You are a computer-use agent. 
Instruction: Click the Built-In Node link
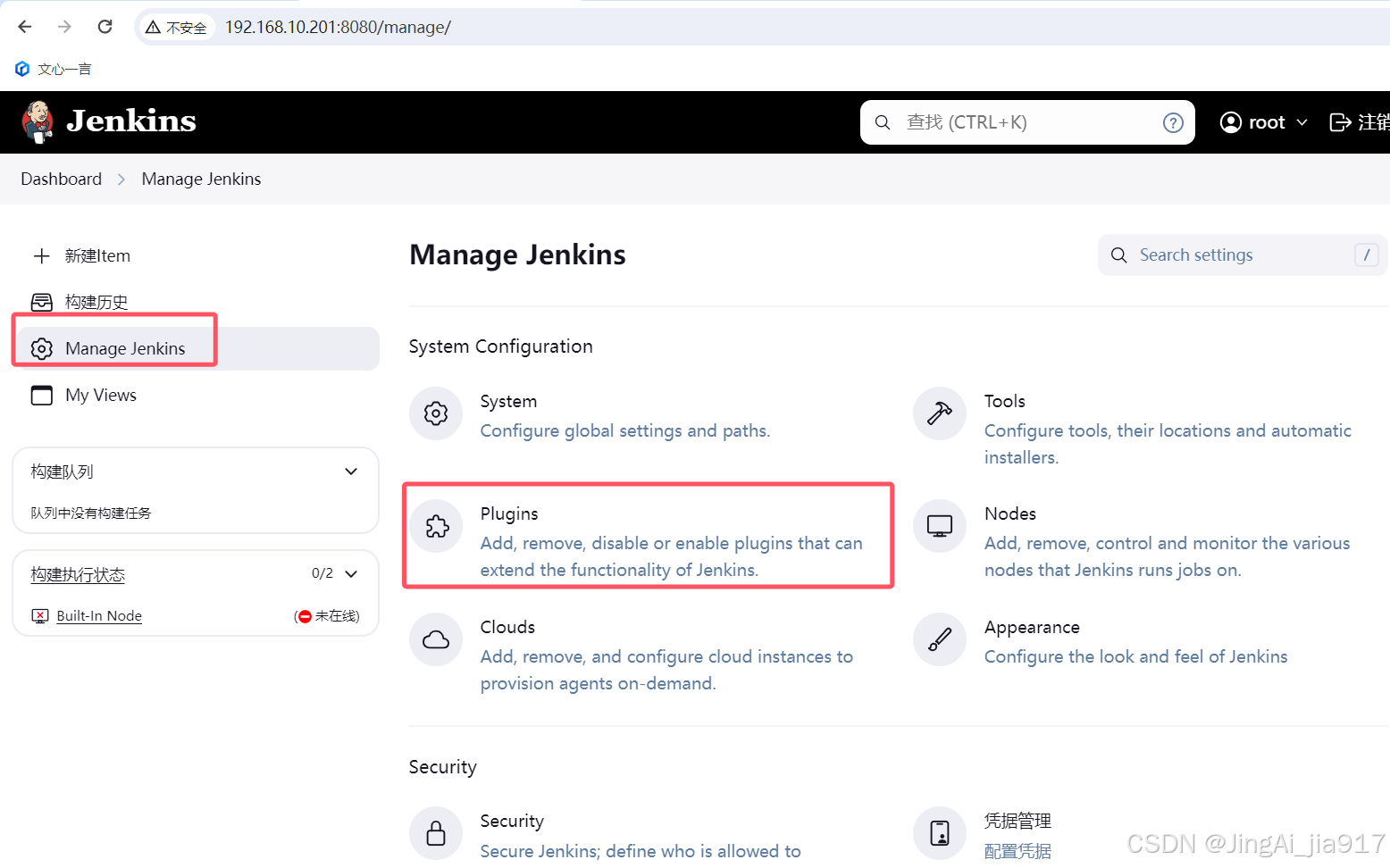[x=99, y=616]
